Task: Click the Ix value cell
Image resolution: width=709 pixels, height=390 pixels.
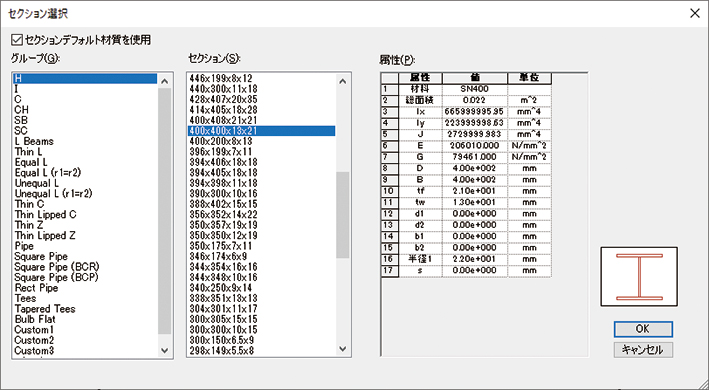Action: coord(475,112)
